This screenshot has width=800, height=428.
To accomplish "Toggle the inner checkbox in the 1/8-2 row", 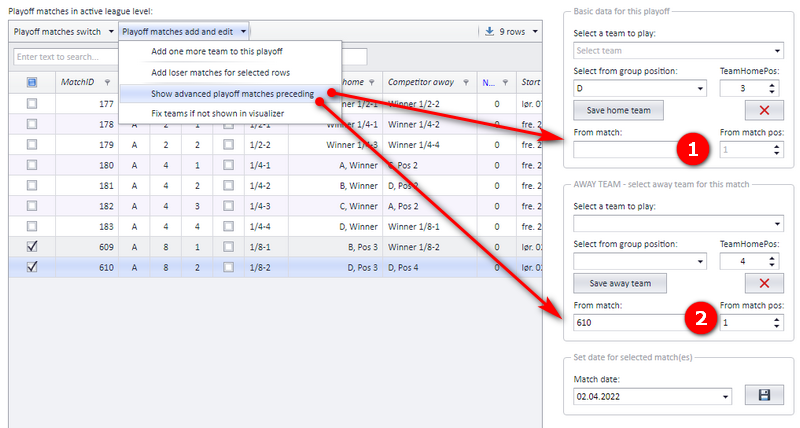I will click(x=228, y=267).
